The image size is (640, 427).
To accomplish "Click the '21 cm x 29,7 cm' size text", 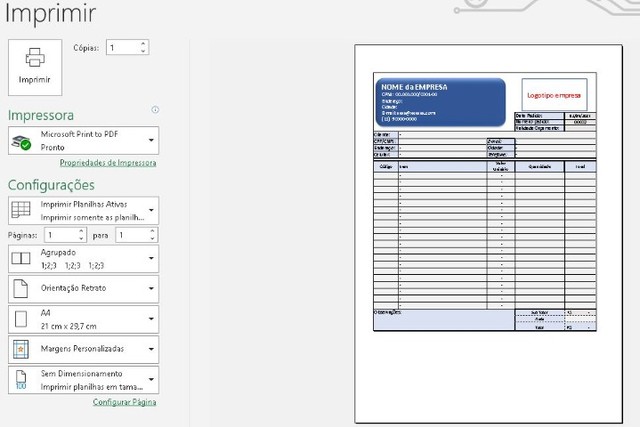I will click(69, 326).
